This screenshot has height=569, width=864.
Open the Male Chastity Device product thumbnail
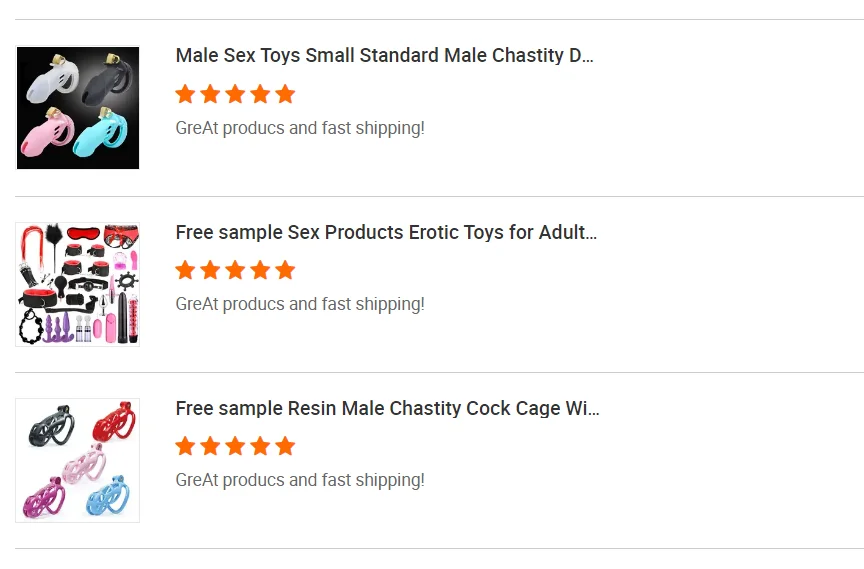pos(78,108)
